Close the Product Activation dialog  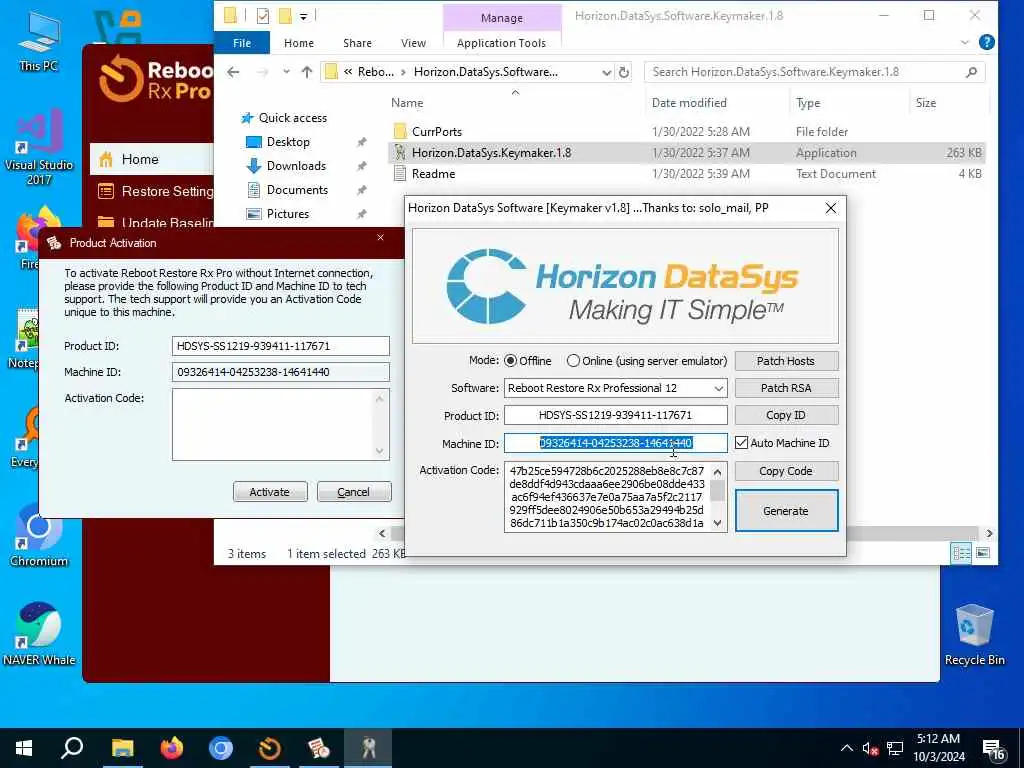[381, 238]
